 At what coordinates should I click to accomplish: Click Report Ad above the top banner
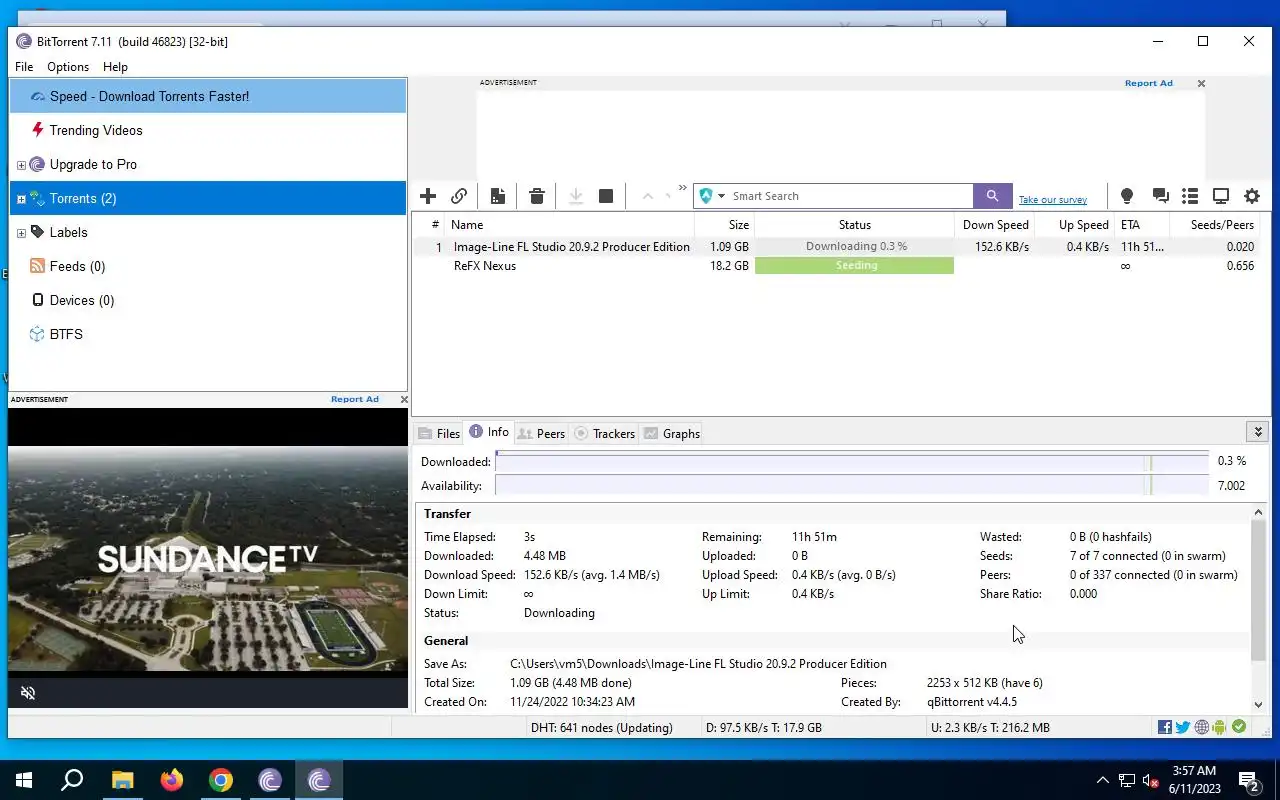coord(1148,84)
